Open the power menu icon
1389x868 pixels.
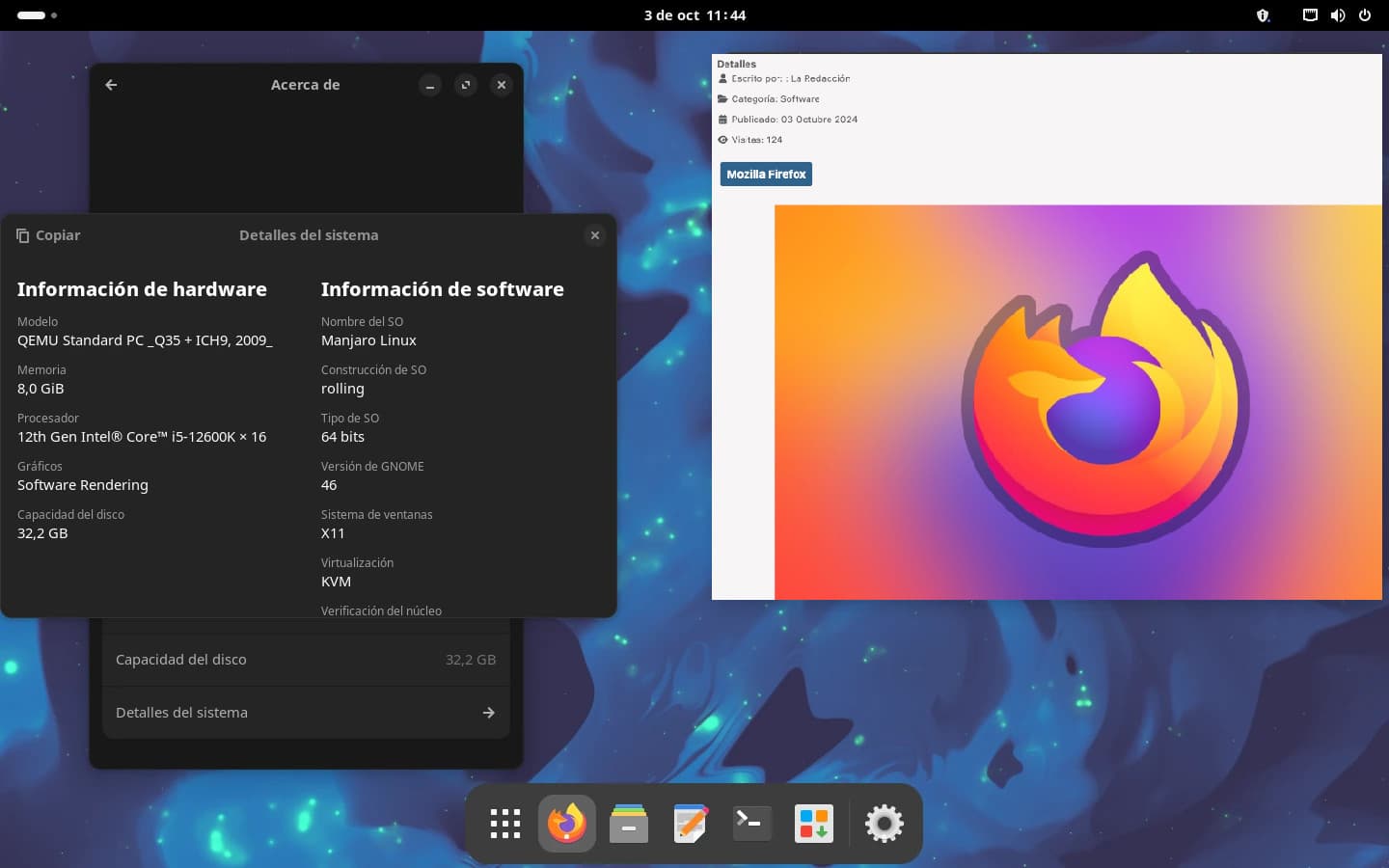(x=1365, y=15)
